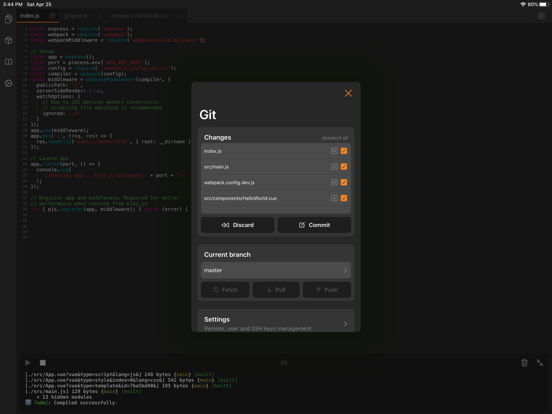Open the layout grid icon at top right
The width and height of the screenshot is (552, 414).
(541, 16)
